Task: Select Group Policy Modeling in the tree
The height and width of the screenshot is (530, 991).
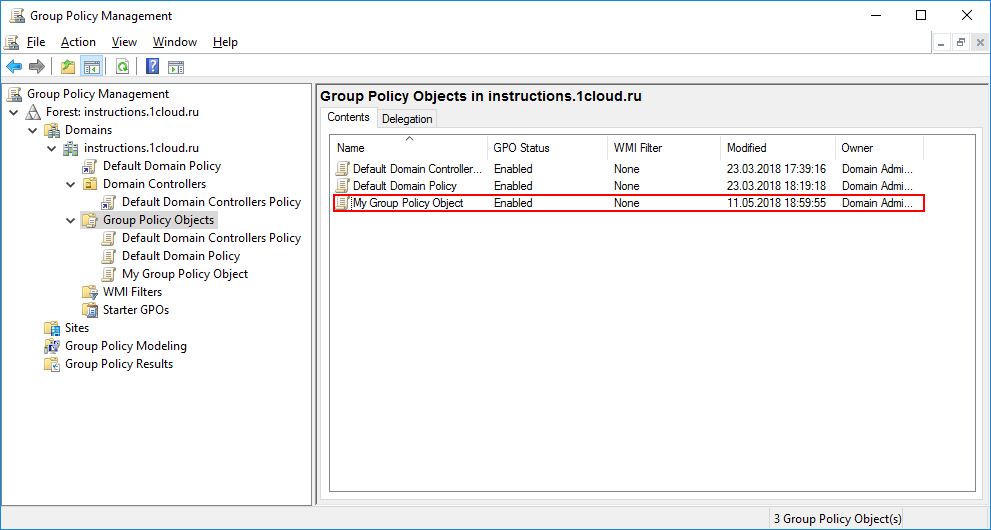Action: click(125, 346)
